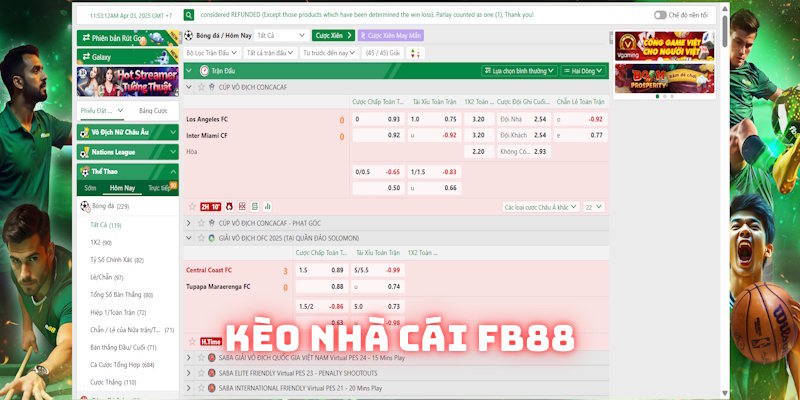Switch to the Hôm Nay tab
800x400 pixels.
coord(122,188)
